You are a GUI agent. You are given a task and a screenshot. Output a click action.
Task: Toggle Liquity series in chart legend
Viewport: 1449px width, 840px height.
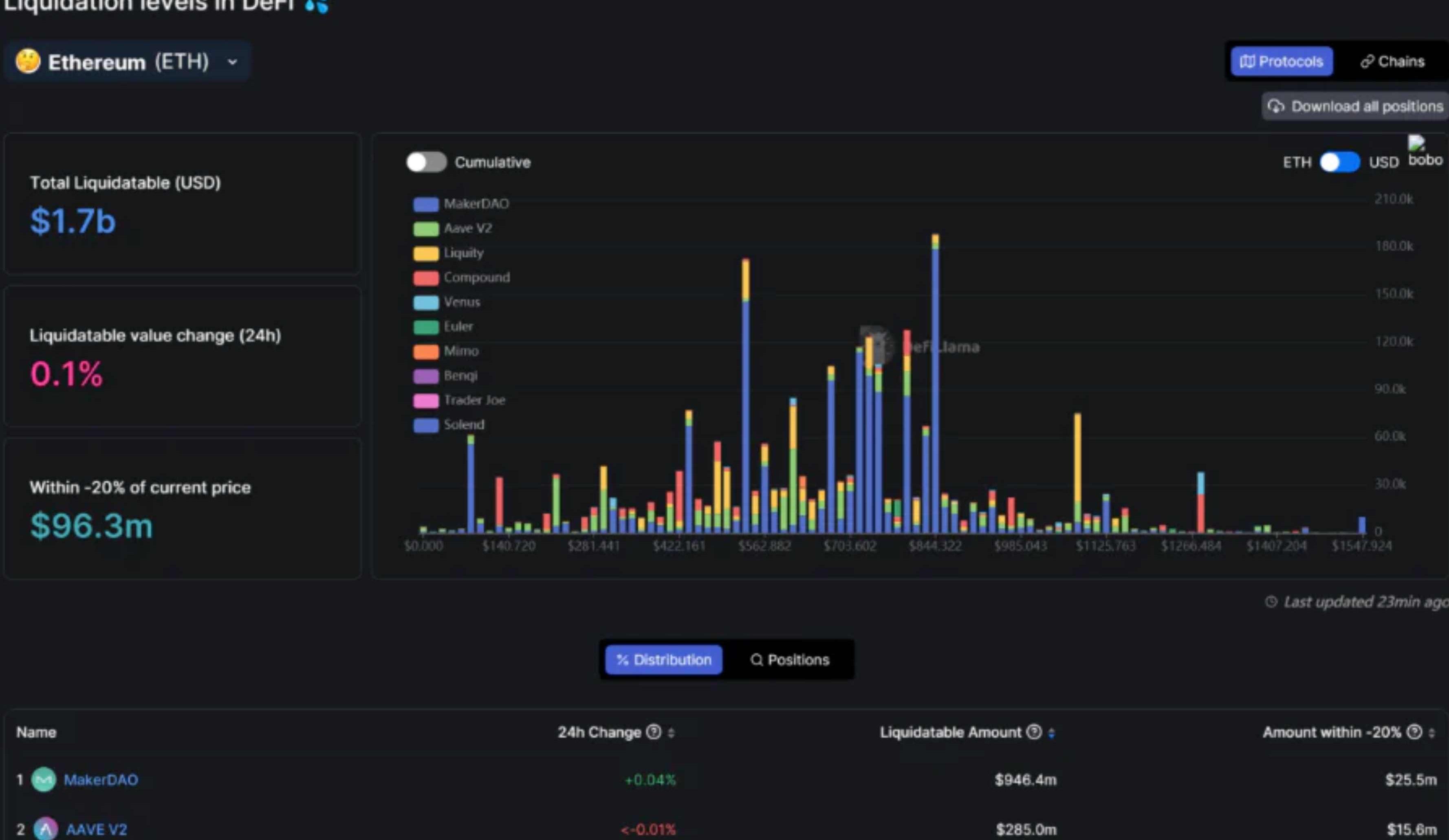pyautogui.click(x=449, y=253)
